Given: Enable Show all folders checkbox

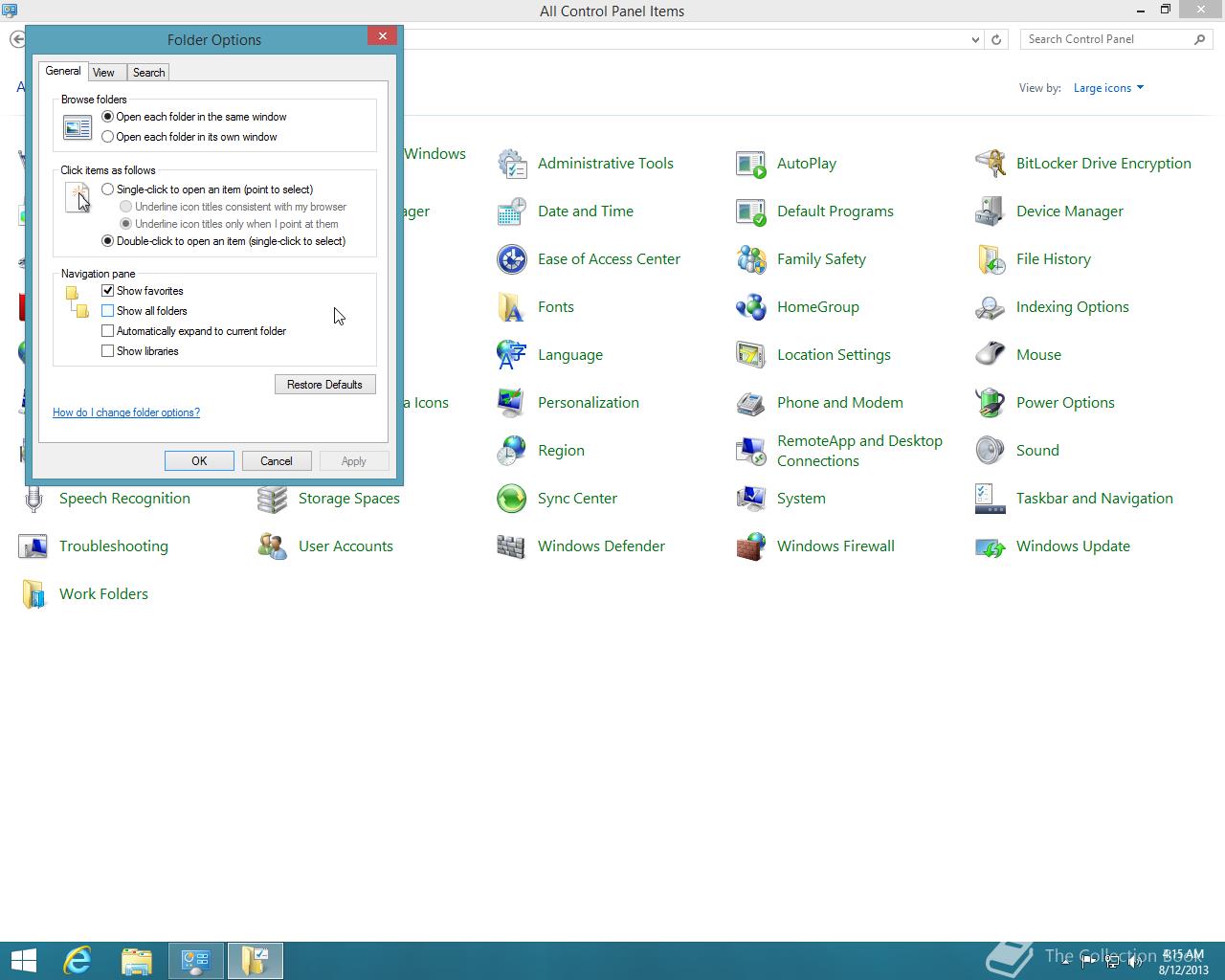Looking at the screenshot, I should point(107,311).
